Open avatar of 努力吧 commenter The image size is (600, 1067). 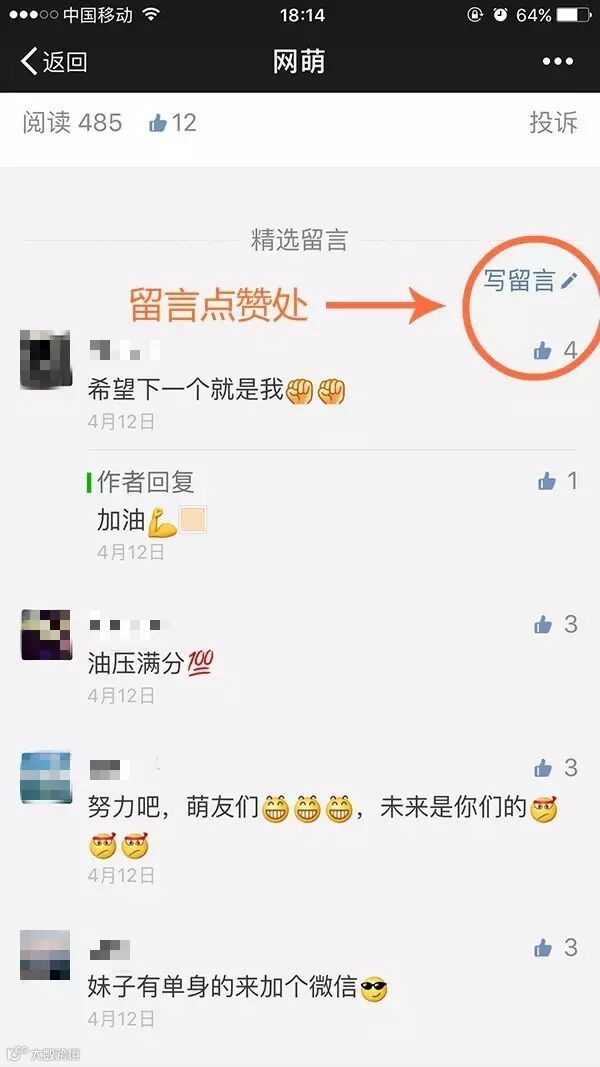[x=46, y=778]
